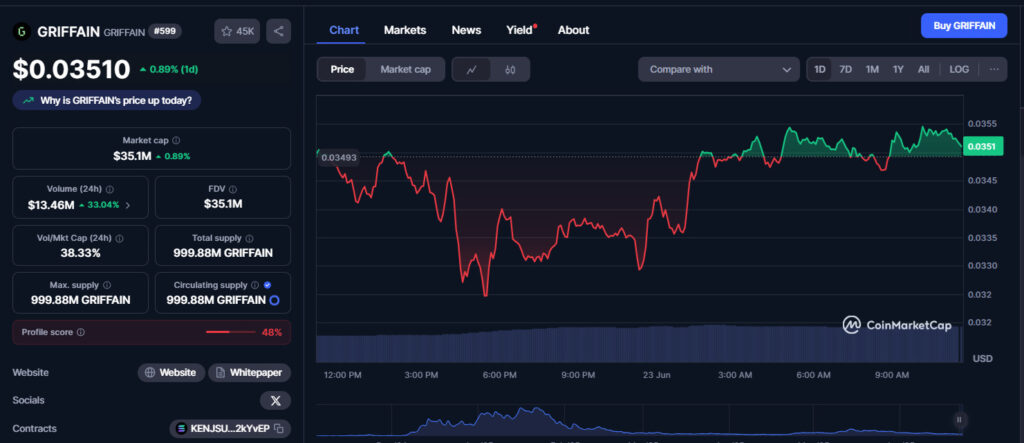Select the 7D time range
Image resolution: width=1024 pixels, height=443 pixels.
tap(846, 69)
